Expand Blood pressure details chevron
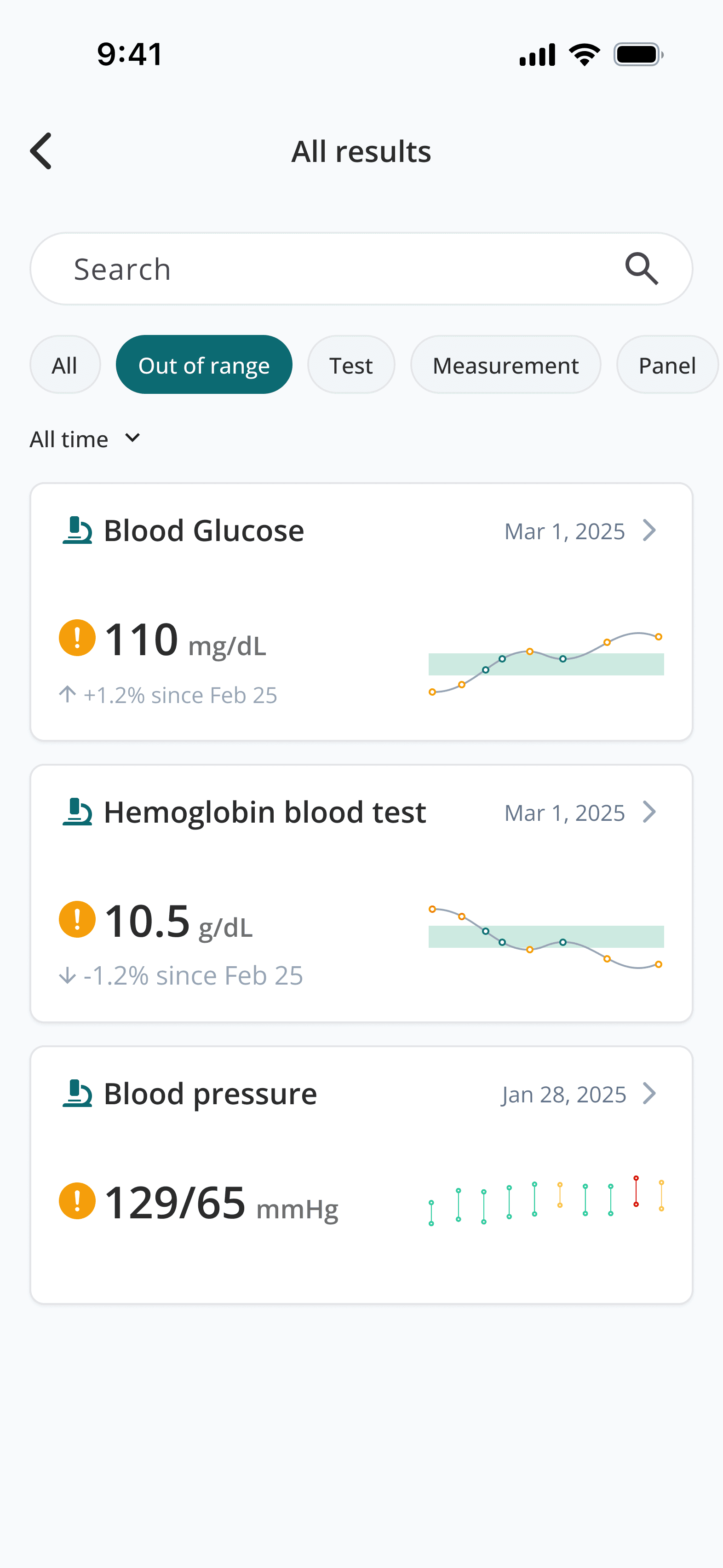This screenshot has width=723, height=1568. (649, 1093)
